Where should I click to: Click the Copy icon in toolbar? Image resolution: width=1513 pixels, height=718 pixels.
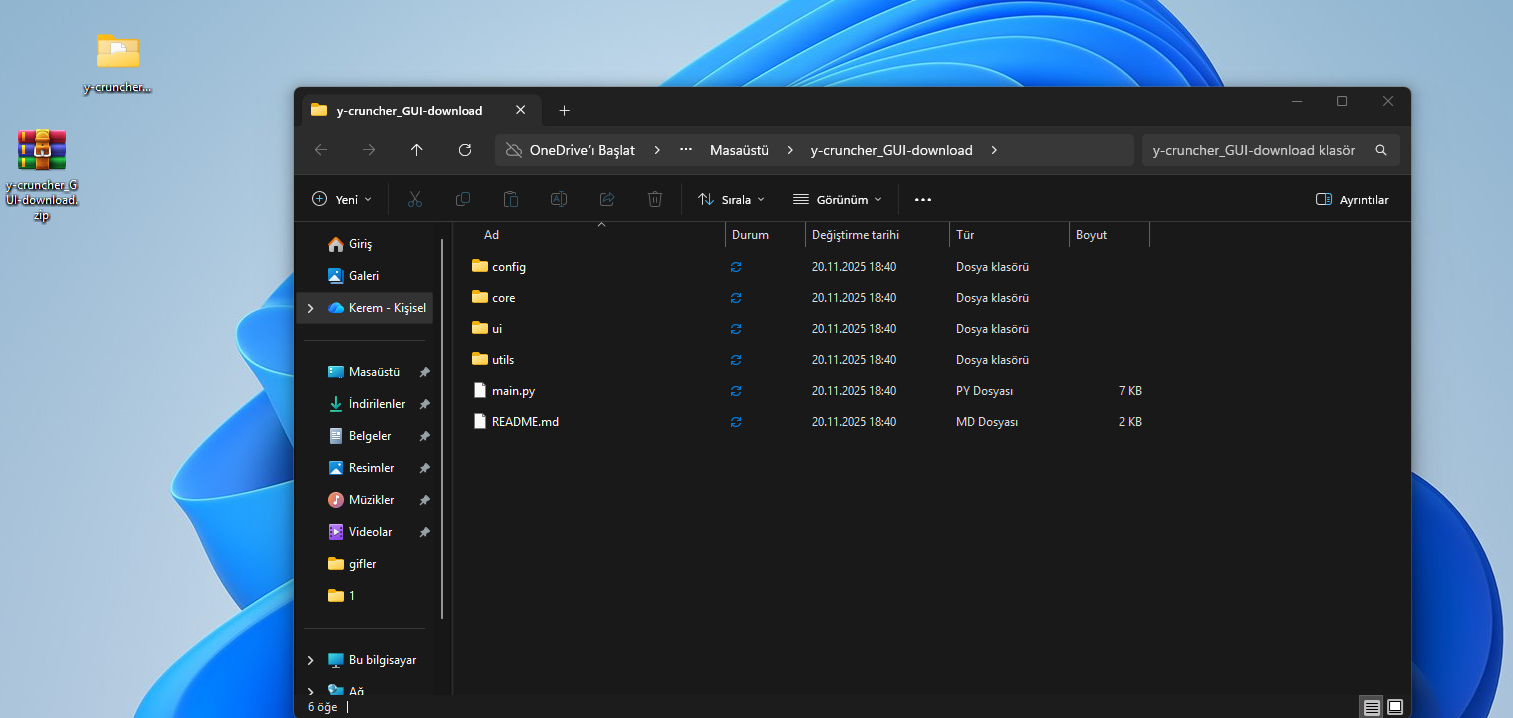point(463,199)
